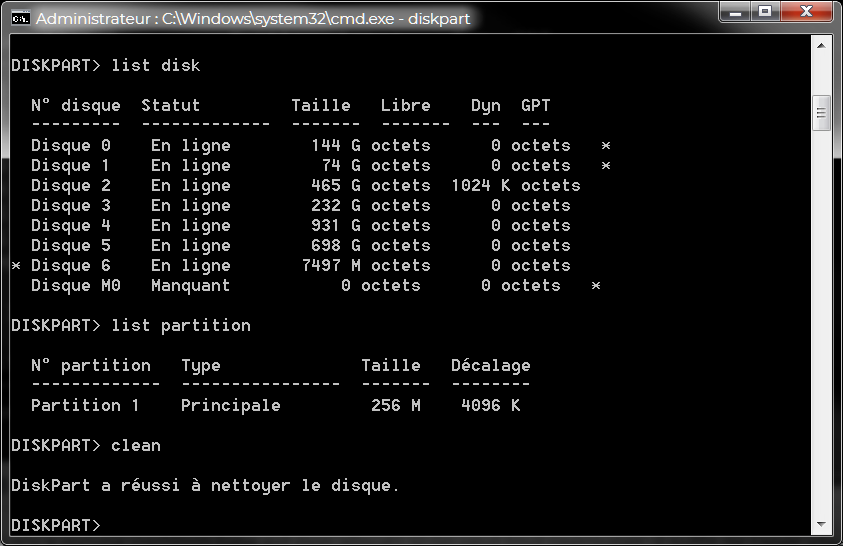This screenshot has height=546, width=843.
Task: Click the "clean" command text
Action: tap(136, 446)
